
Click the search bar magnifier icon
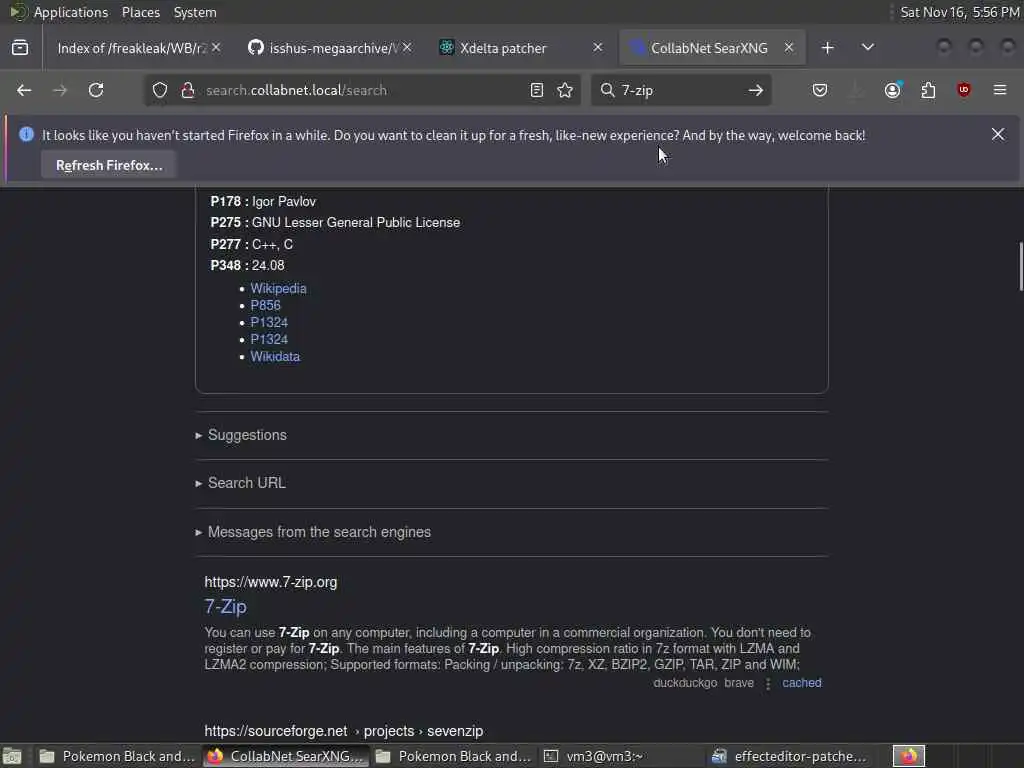pos(607,90)
